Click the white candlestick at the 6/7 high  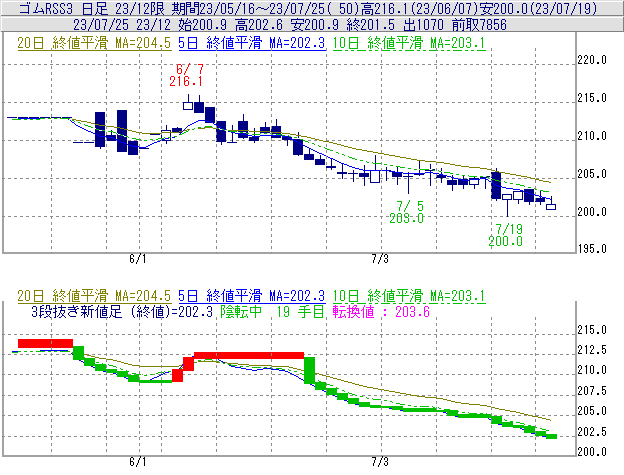188,105
